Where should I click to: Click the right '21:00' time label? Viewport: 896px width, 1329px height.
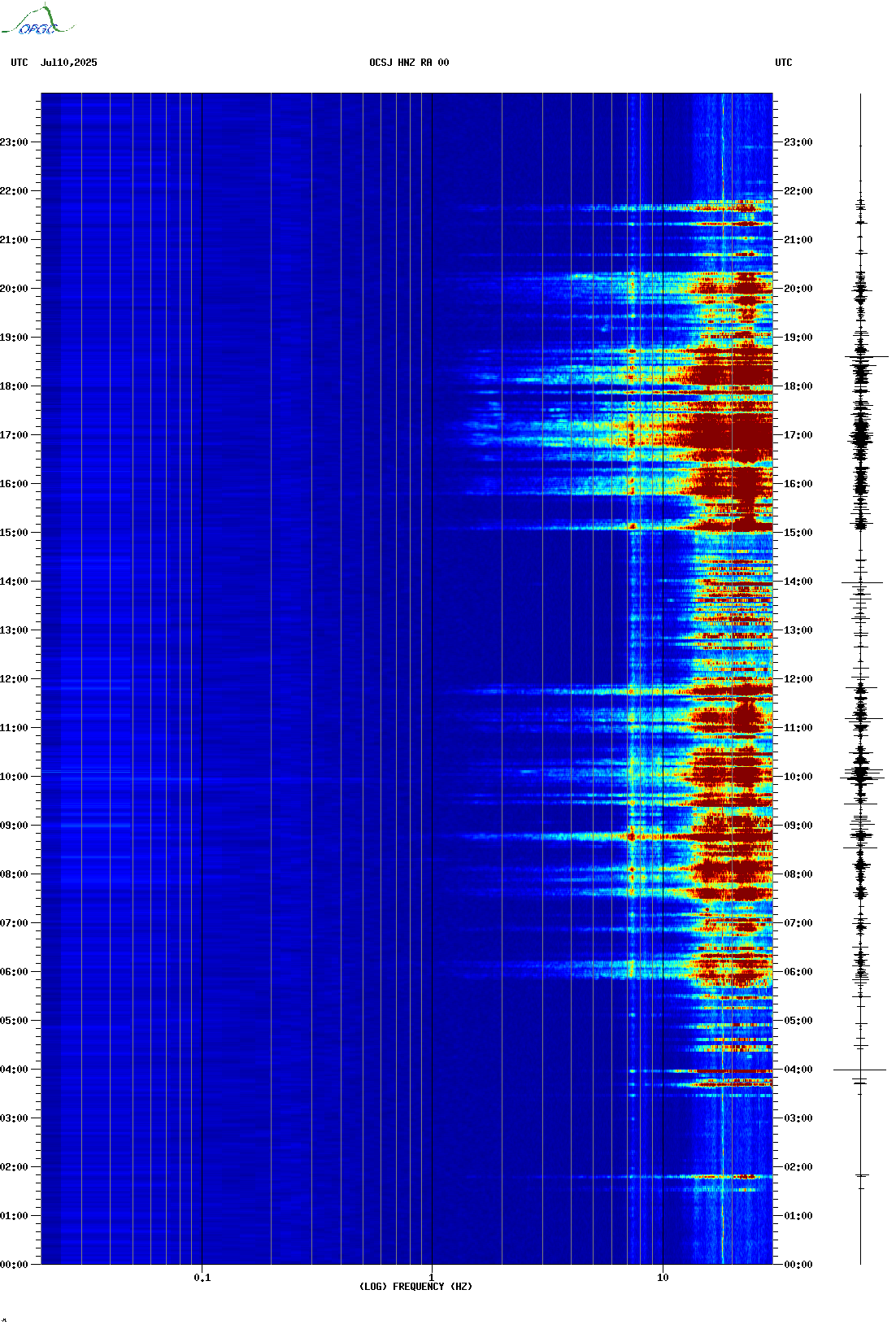coord(798,240)
